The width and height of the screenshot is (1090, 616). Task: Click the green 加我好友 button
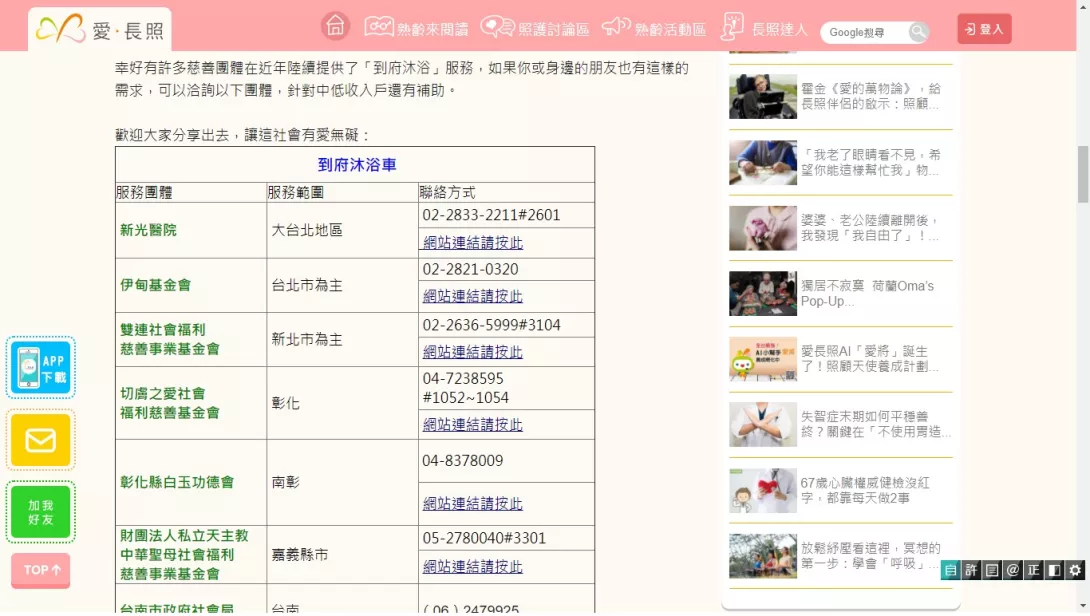pos(41,512)
